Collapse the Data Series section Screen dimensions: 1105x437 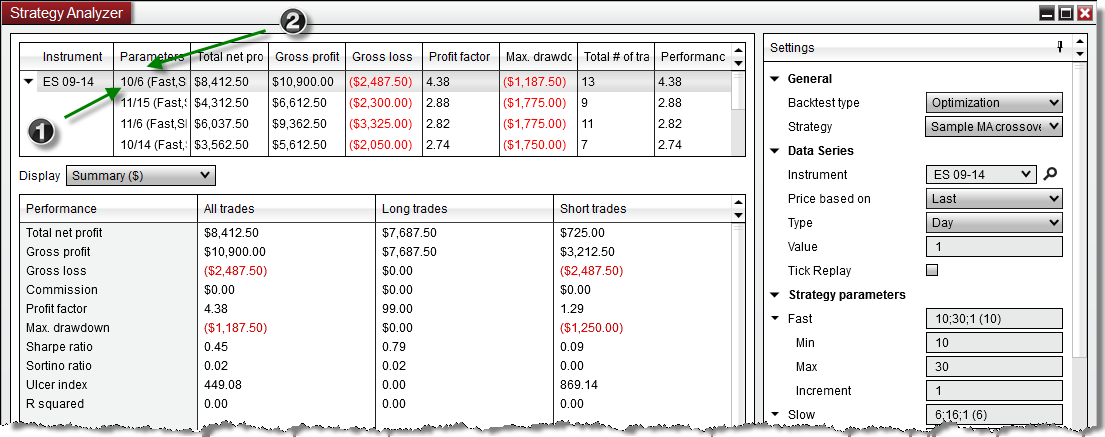point(775,151)
